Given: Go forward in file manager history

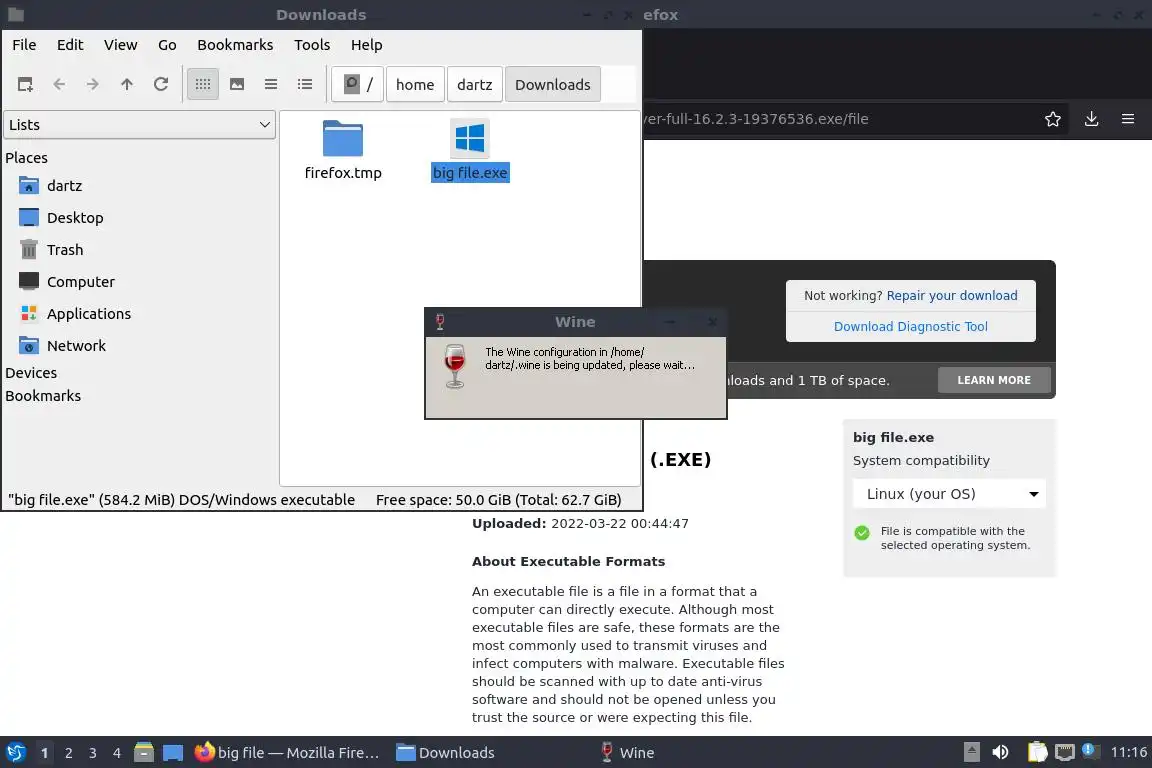Looking at the screenshot, I should pyautogui.click(x=93, y=85).
